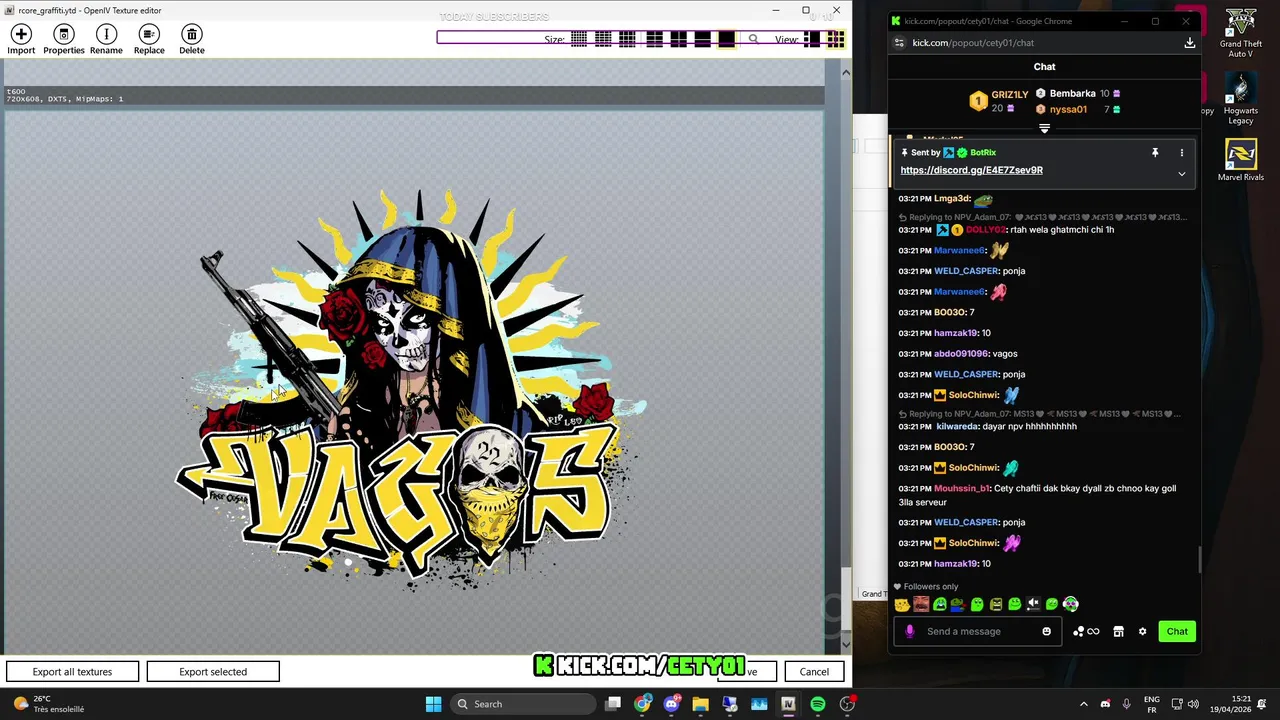This screenshot has width=1280, height=720.
Task: Click the Vagos graffiti texture preview
Action: click(414, 380)
